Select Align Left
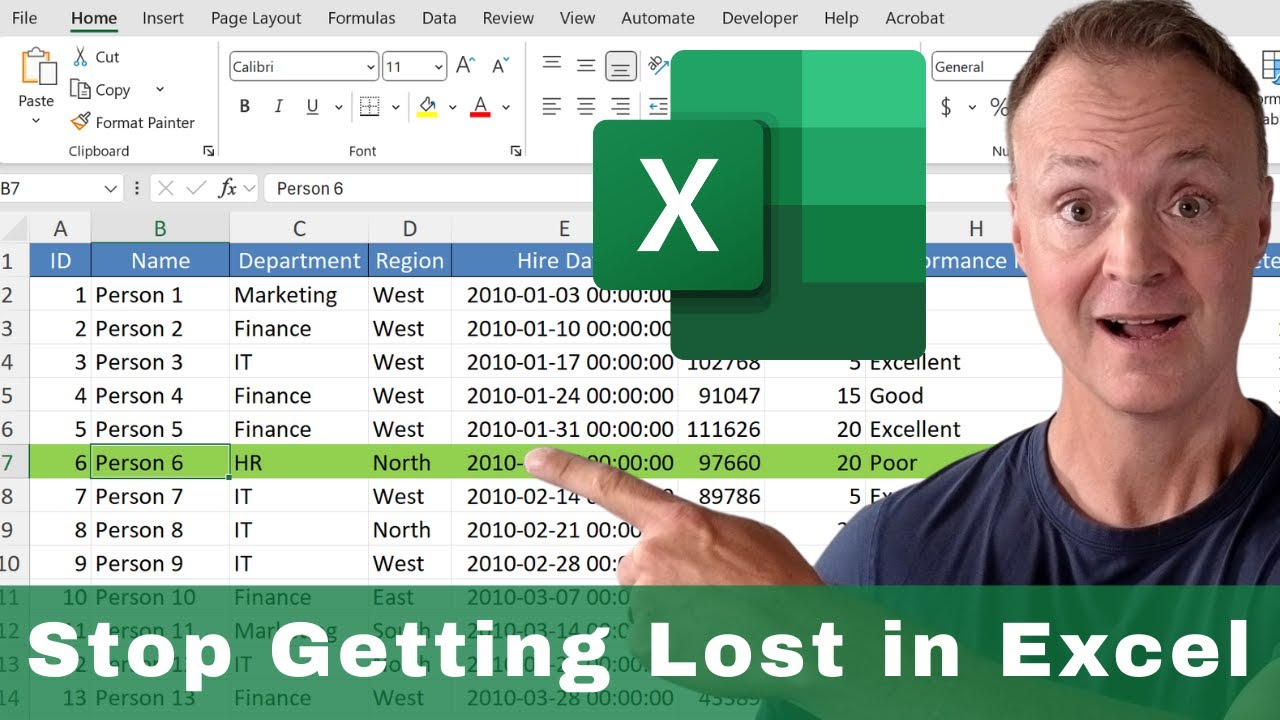 point(552,106)
